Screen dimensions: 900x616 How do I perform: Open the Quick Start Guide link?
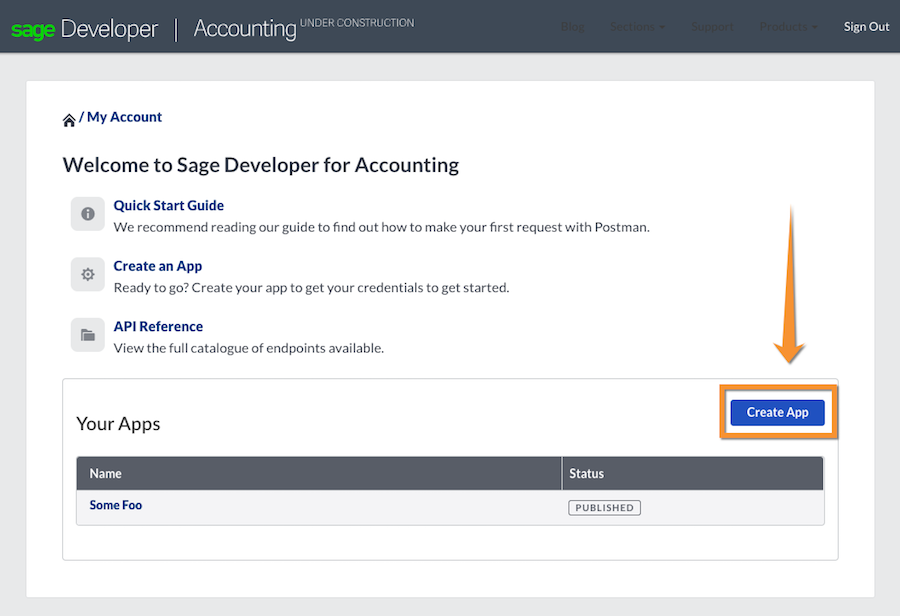[169, 206]
